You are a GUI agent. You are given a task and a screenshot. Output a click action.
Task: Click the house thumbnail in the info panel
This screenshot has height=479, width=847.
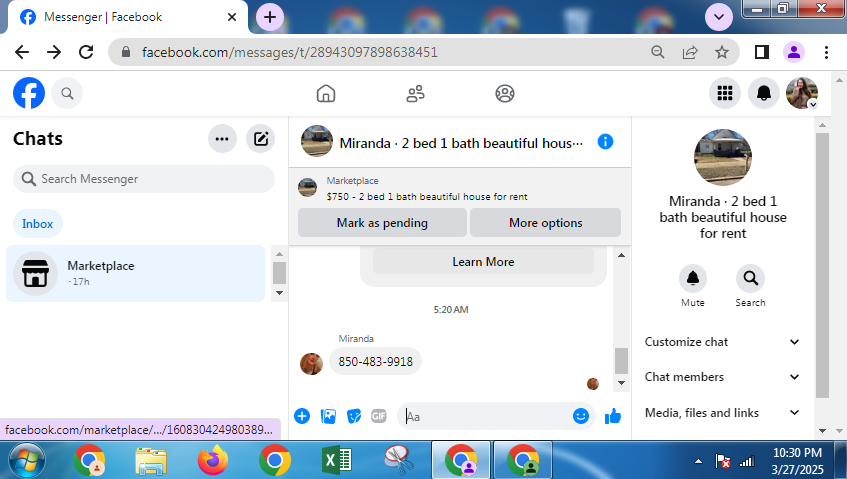point(722,157)
